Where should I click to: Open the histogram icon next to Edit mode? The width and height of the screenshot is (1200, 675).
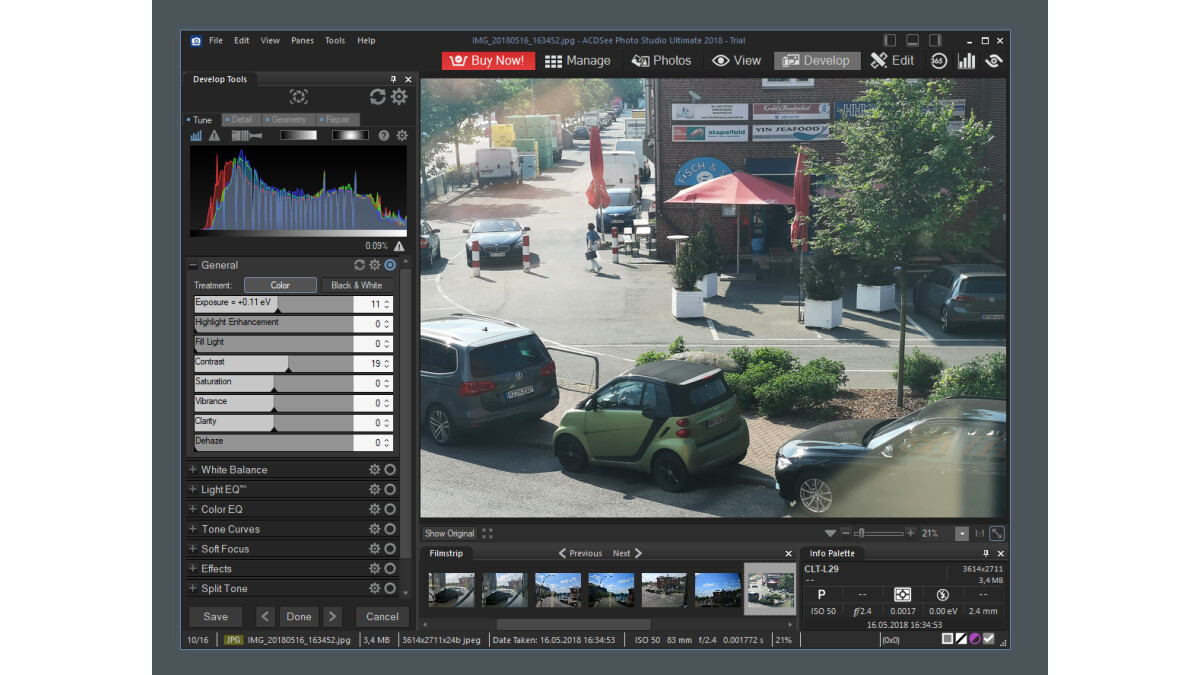(966, 60)
